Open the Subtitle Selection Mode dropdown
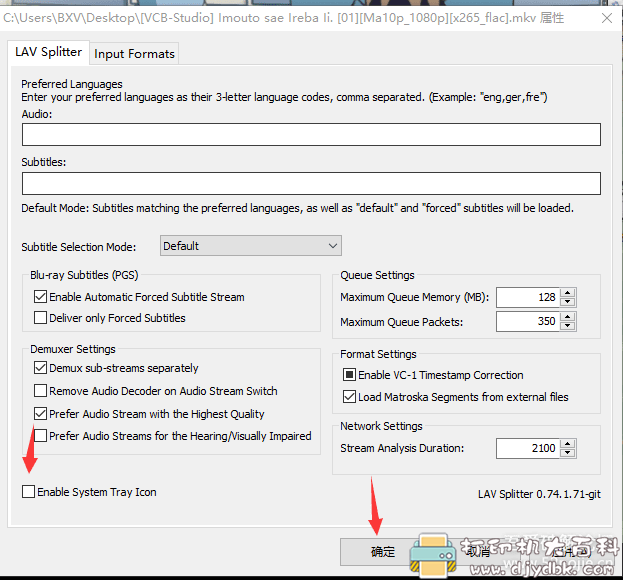The image size is (623, 580). tap(251, 246)
